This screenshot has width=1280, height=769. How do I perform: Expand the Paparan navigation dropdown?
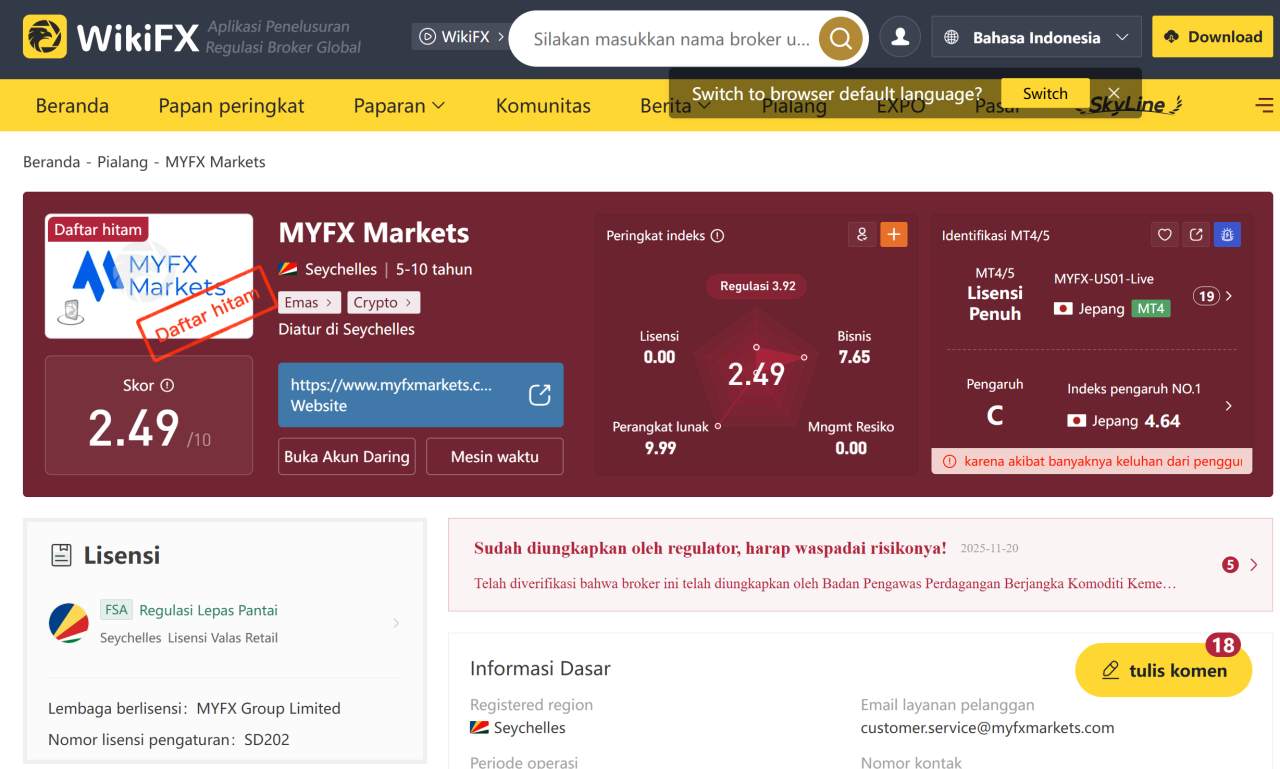tap(399, 105)
